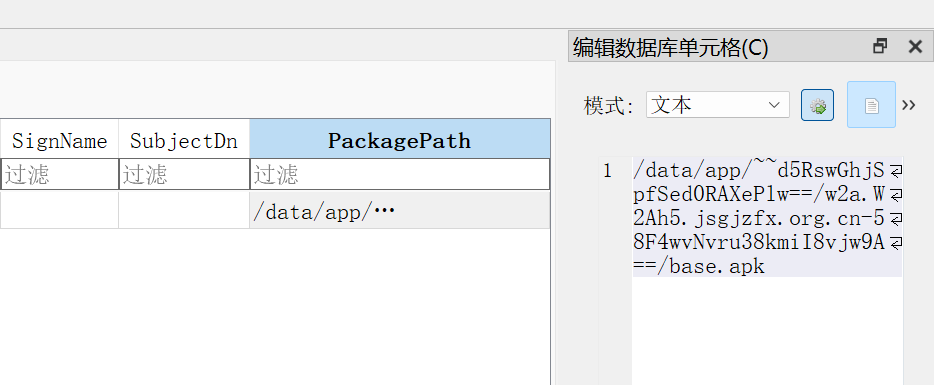Screen dimensions: 934x385
Task: Focus the SignName filter field
Action: point(60,174)
